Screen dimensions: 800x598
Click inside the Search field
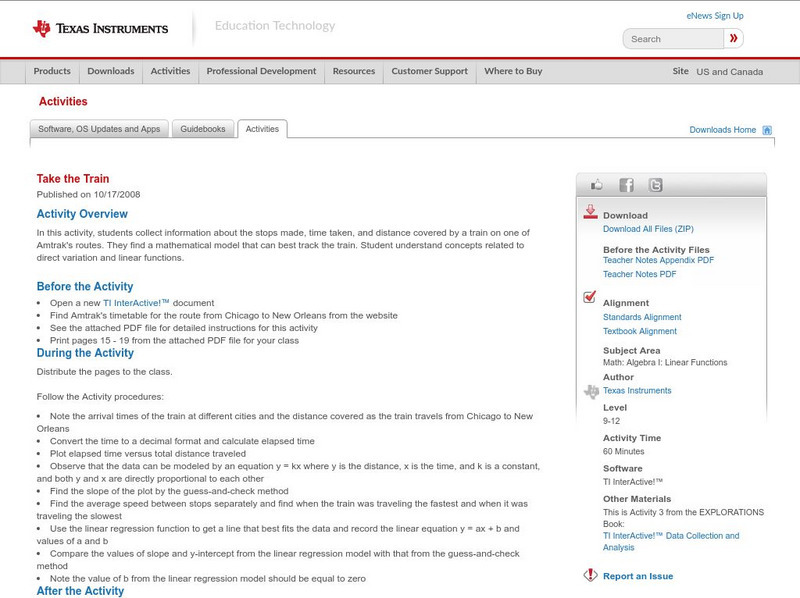[673, 39]
